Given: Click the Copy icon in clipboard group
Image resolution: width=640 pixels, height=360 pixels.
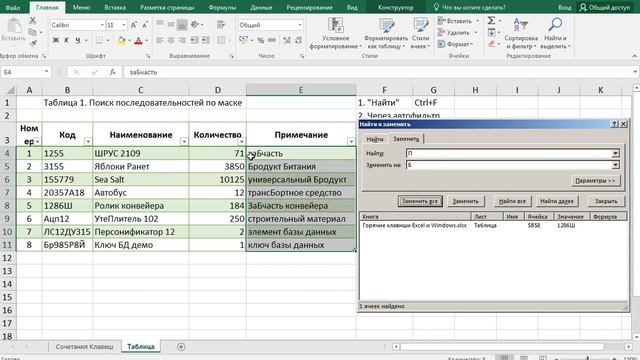Looking at the screenshot, I should point(33,32).
